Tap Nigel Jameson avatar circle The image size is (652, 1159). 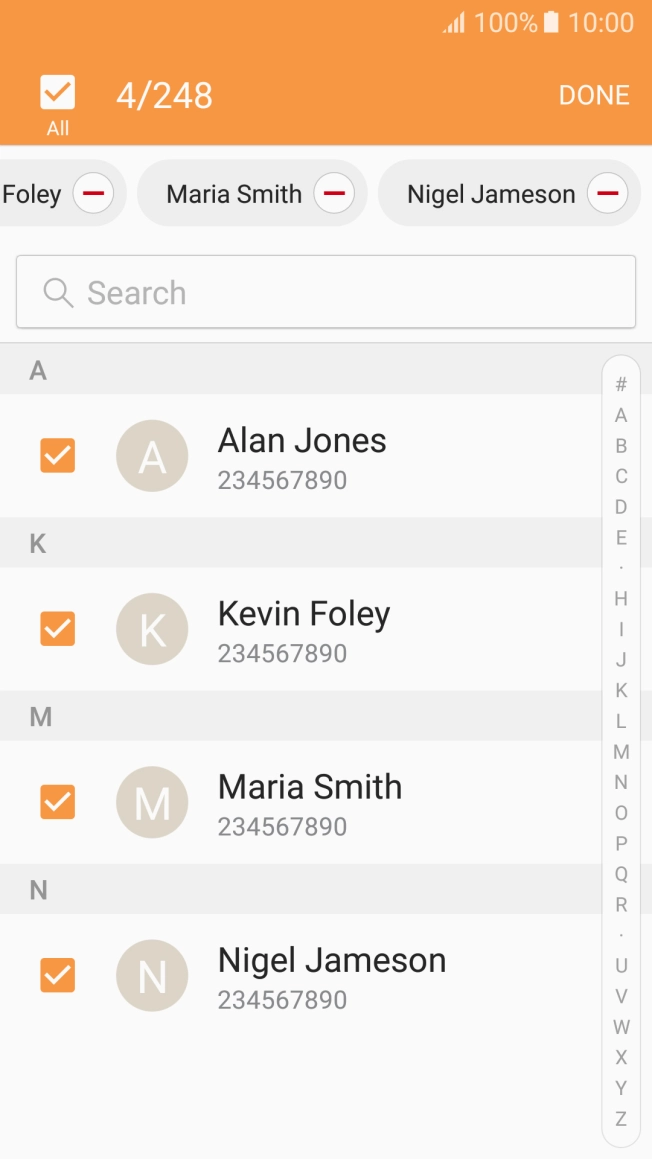click(152, 975)
